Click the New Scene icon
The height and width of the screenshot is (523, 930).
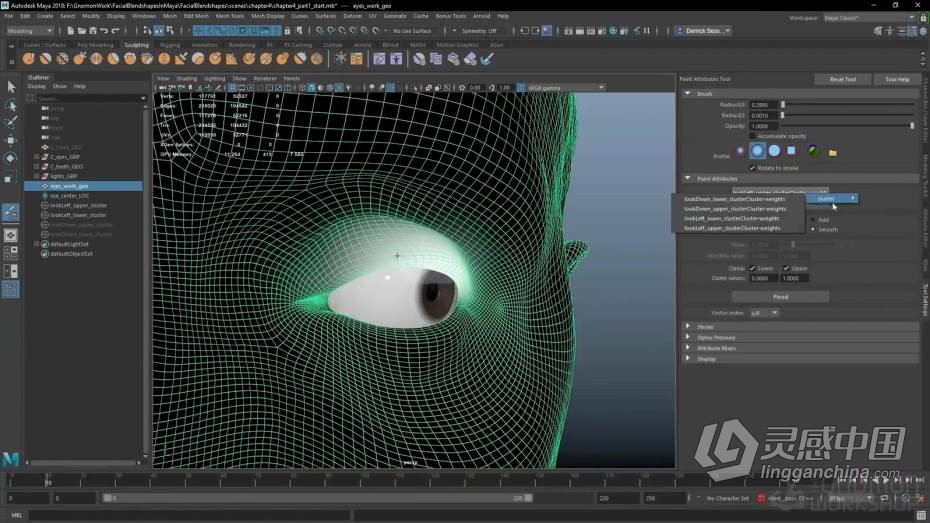tap(71, 31)
